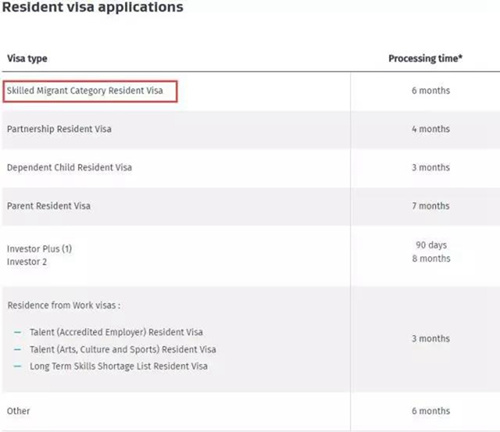
Task: Click Resident visa applications heading
Action: [x=93, y=7]
